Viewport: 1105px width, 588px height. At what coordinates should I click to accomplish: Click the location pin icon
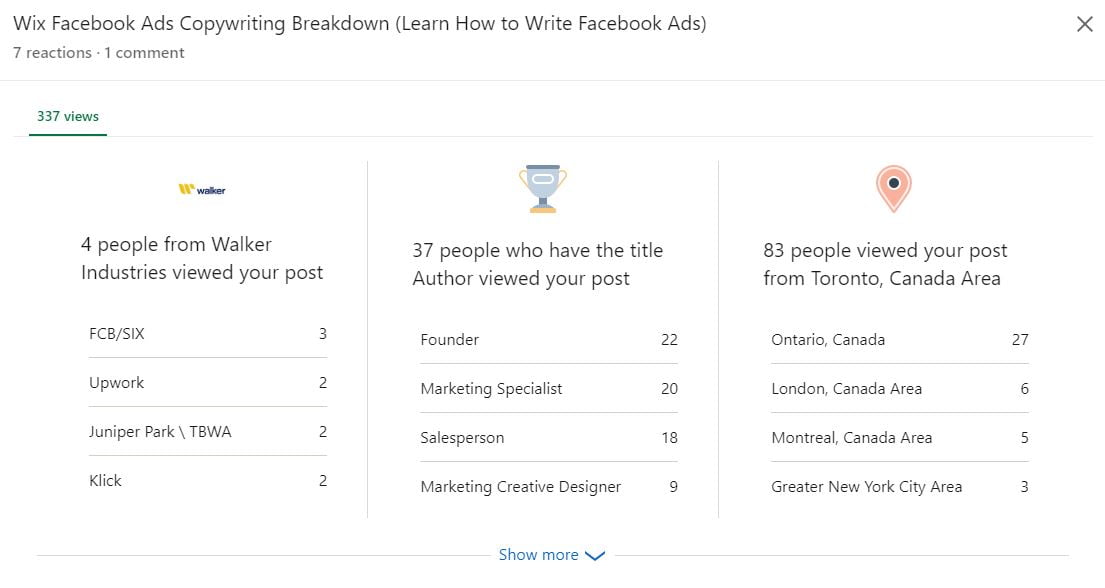894,188
